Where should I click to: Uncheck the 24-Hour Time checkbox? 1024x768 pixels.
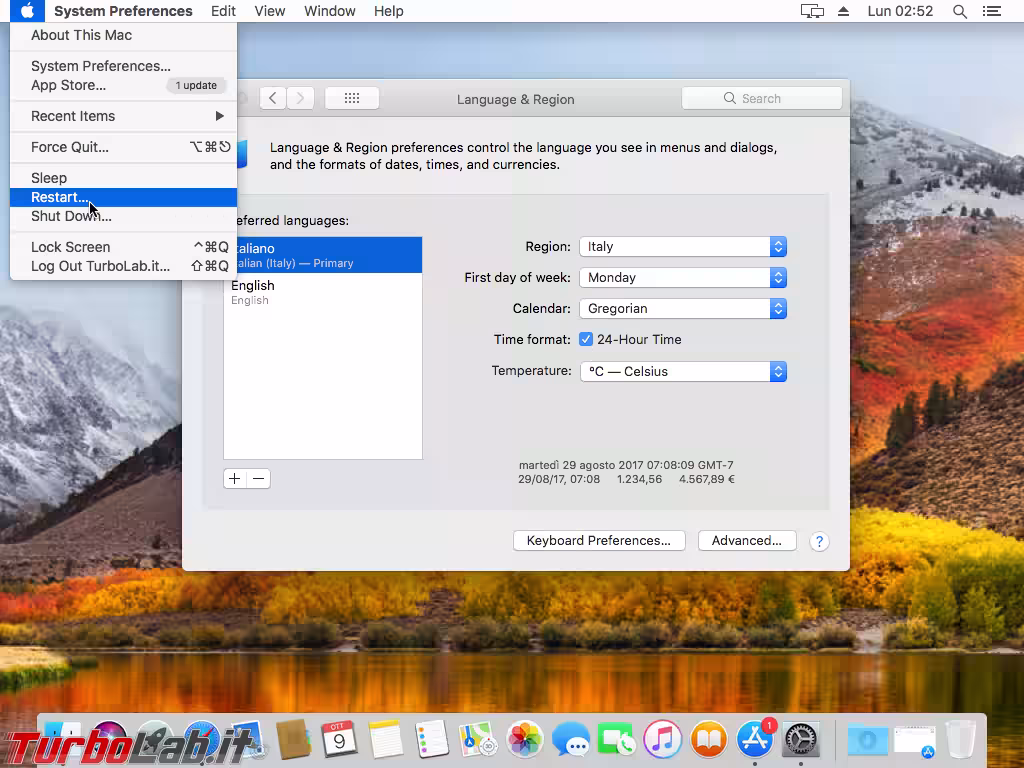pos(585,339)
